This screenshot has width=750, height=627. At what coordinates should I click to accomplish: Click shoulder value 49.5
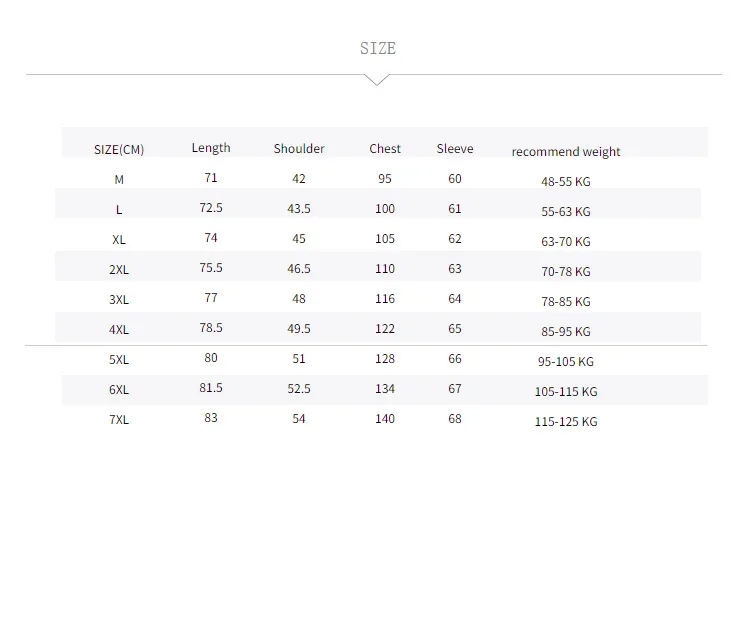[299, 329]
